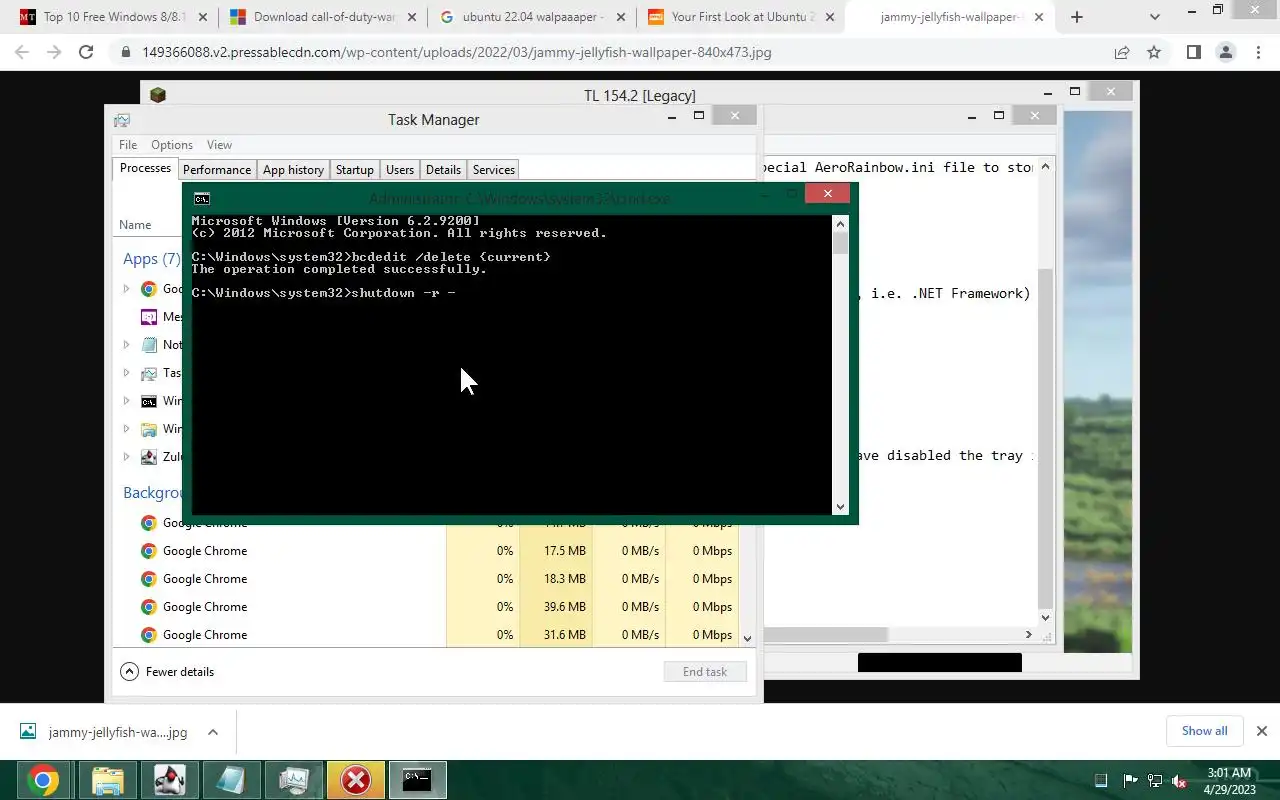This screenshot has width=1280, height=800.
Task: Expand the Google Chrome app row
Action: 126,289
